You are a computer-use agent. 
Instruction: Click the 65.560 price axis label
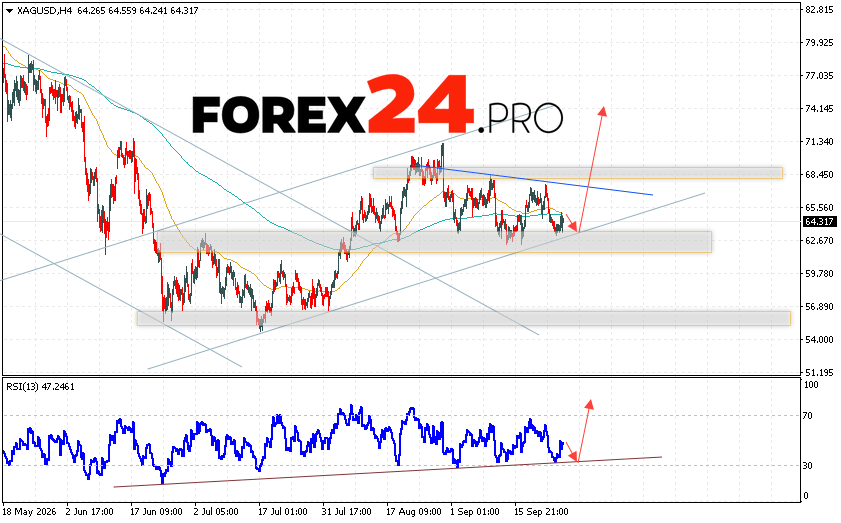tap(819, 208)
